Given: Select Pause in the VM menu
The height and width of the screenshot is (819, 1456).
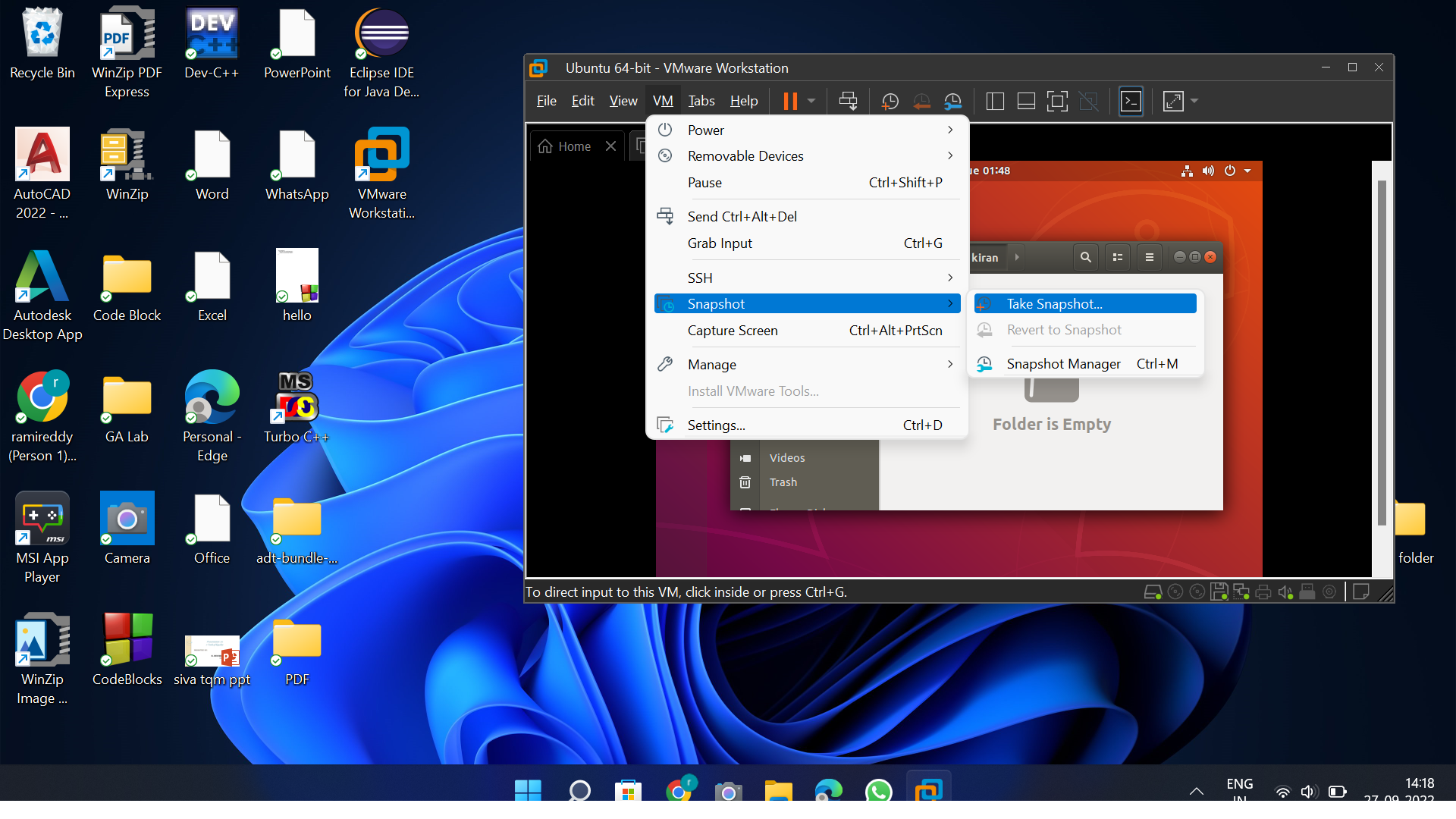Looking at the screenshot, I should tap(808, 182).
